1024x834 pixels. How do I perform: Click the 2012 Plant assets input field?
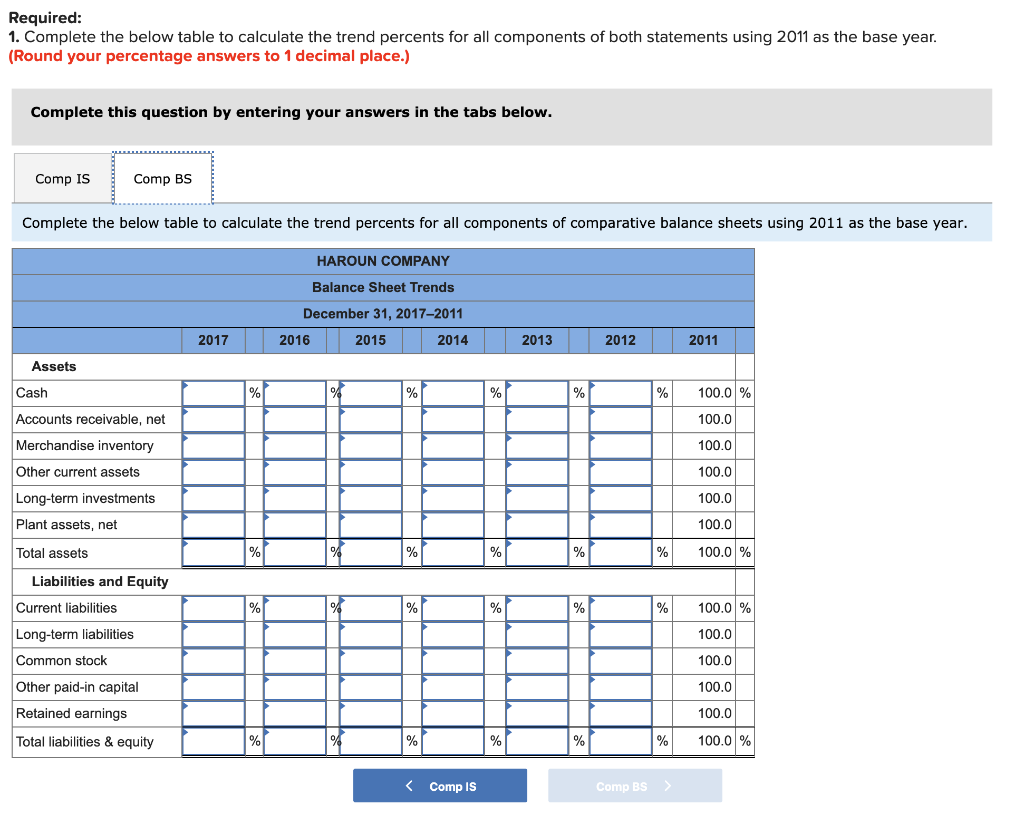click(620, 524)
